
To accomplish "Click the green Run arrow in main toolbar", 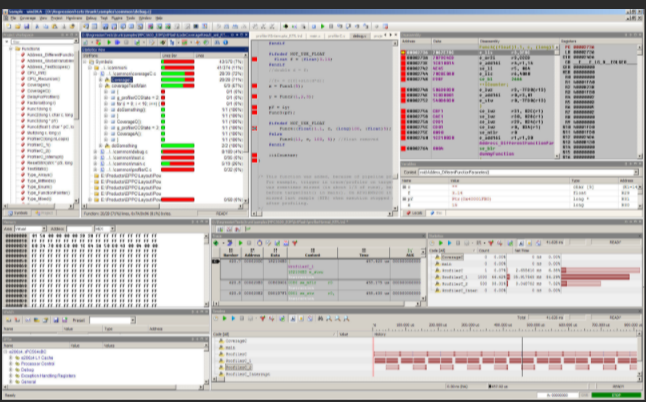I will (x=323, y=26).
